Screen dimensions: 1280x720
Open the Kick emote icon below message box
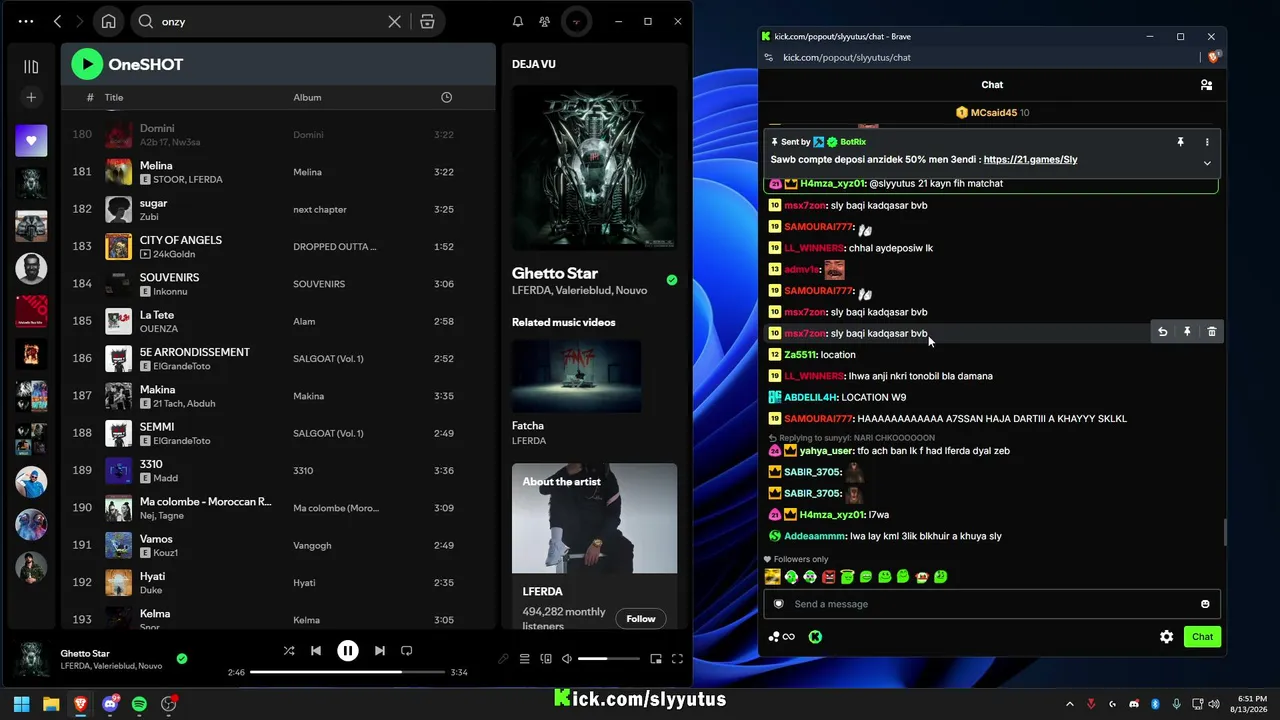point(815,637)
